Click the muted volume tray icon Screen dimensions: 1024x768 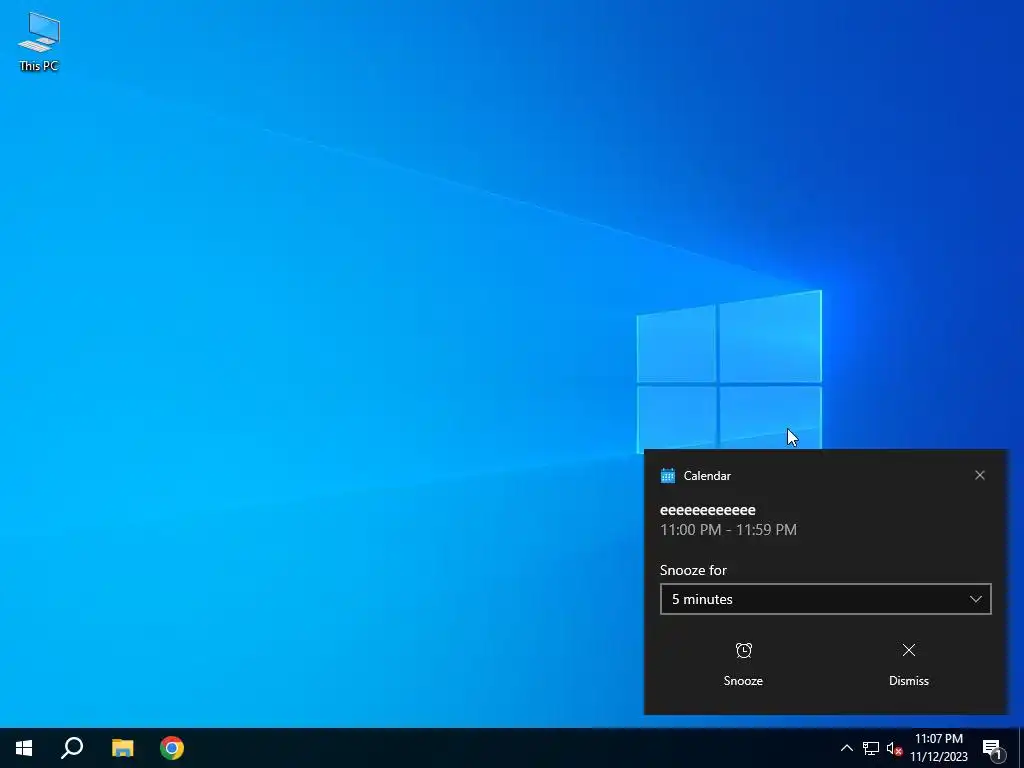coord(894,748)
